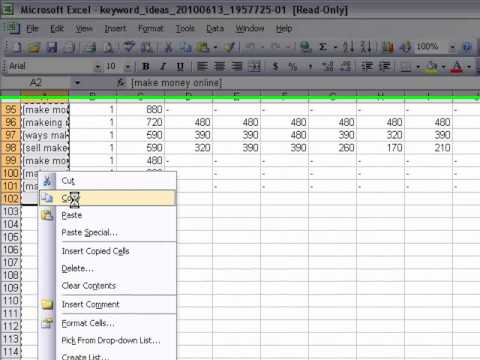Image resolution: width=480 pixels, height=360 pixels.
Task: Click the Open folder icon
Action: tap(34, 47)
